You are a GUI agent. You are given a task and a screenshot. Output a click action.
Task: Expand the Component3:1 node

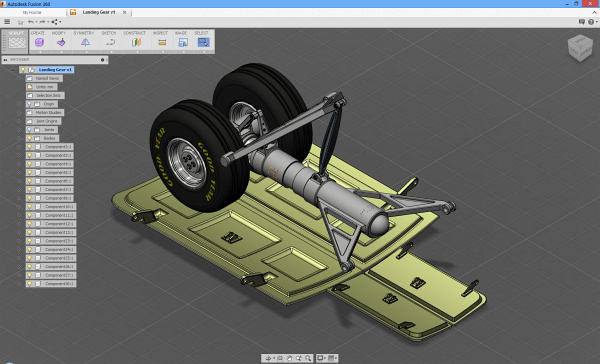tap(19, 155)
